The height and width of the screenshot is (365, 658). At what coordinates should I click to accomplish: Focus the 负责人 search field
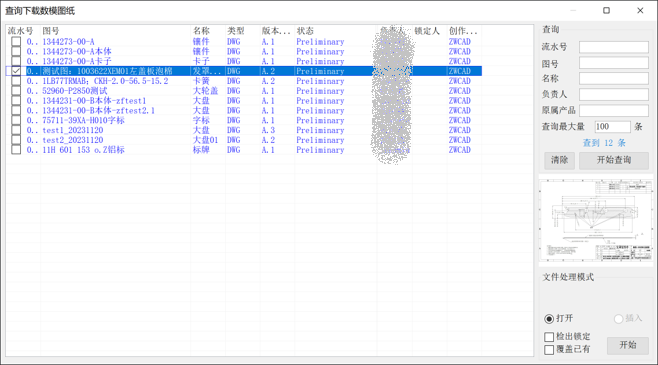tap(614, 94)
